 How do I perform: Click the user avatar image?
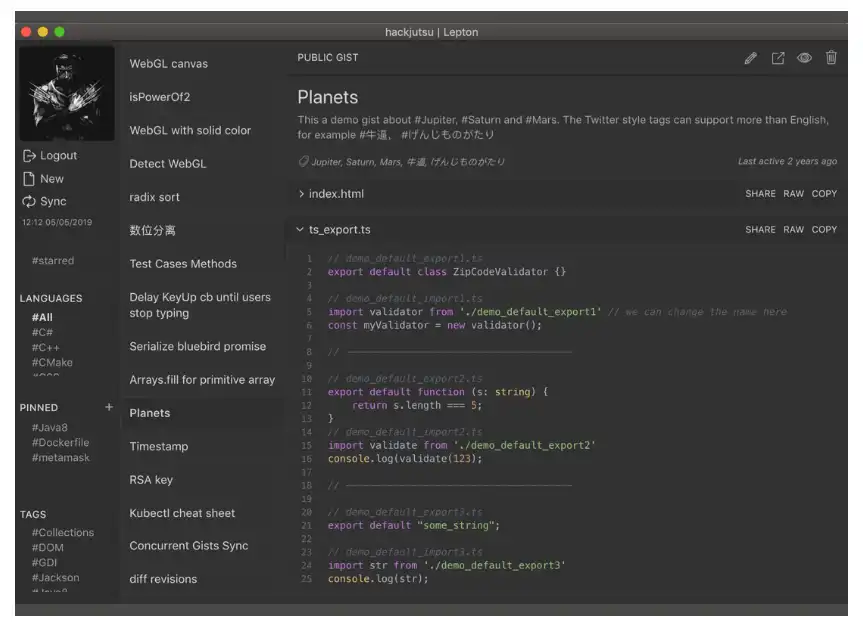tap(67, 93)
